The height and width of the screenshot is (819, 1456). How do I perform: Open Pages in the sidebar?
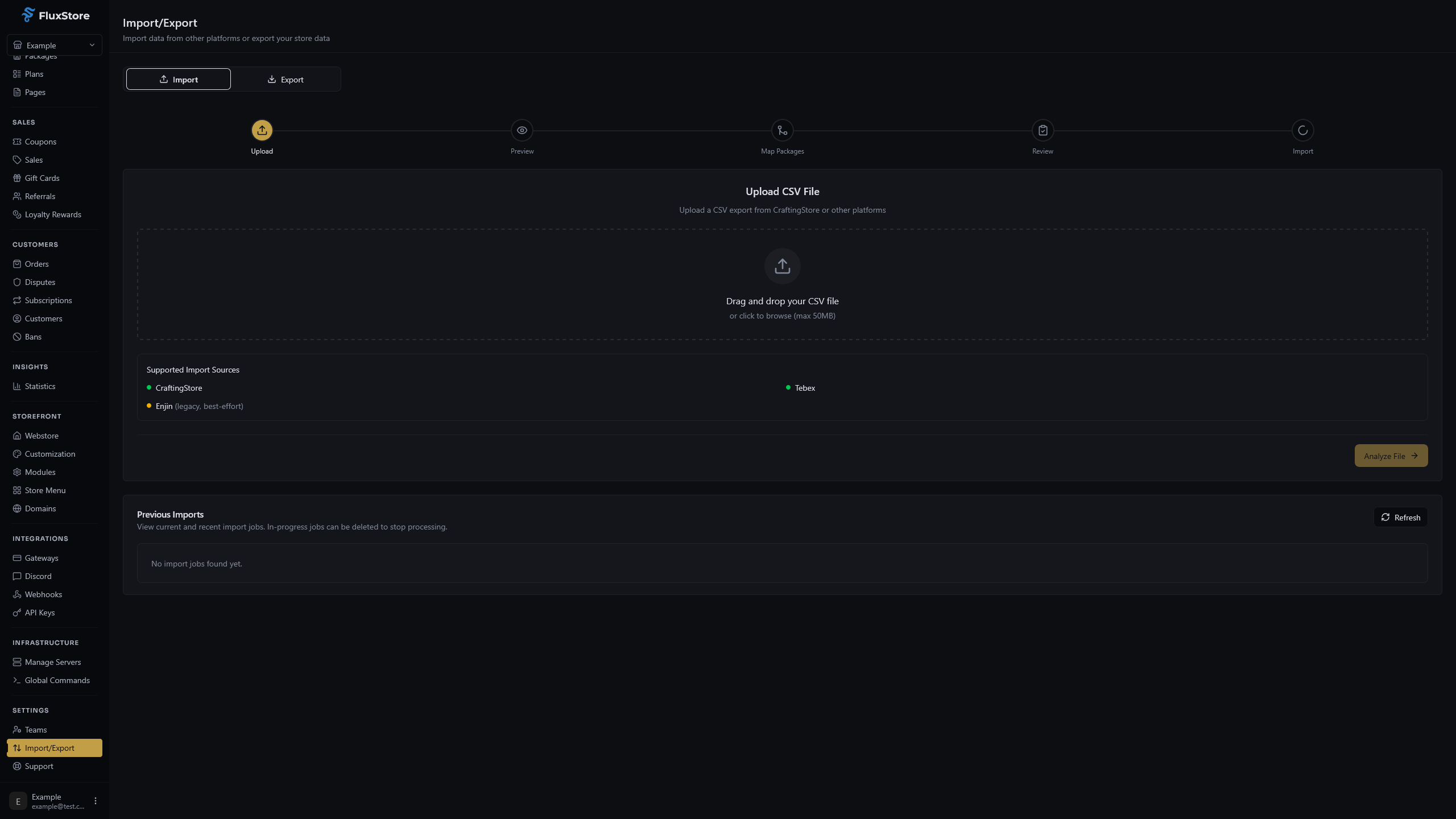[x=55, y=92]
